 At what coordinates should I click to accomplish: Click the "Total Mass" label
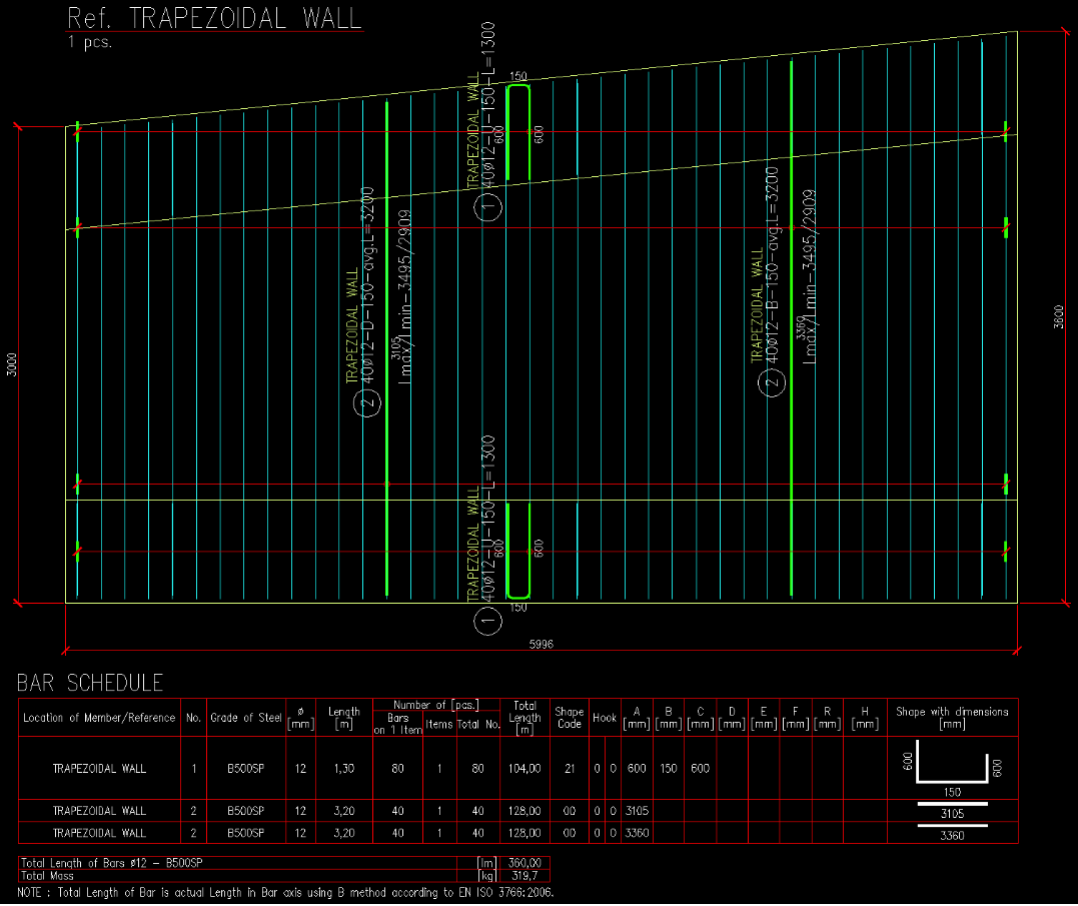47,876
